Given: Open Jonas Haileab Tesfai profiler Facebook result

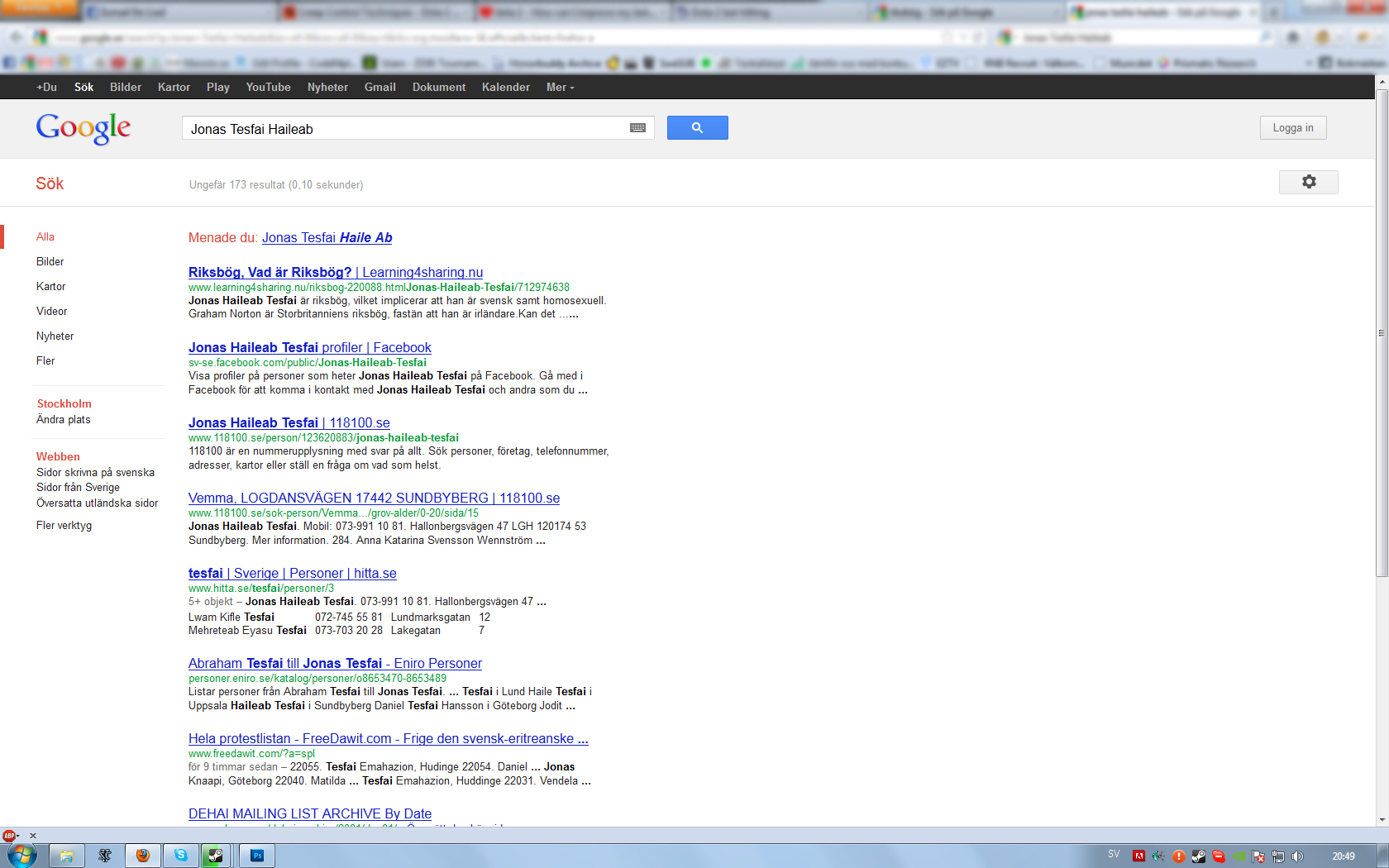Looking at the screenshot, I should click(310, 348).
